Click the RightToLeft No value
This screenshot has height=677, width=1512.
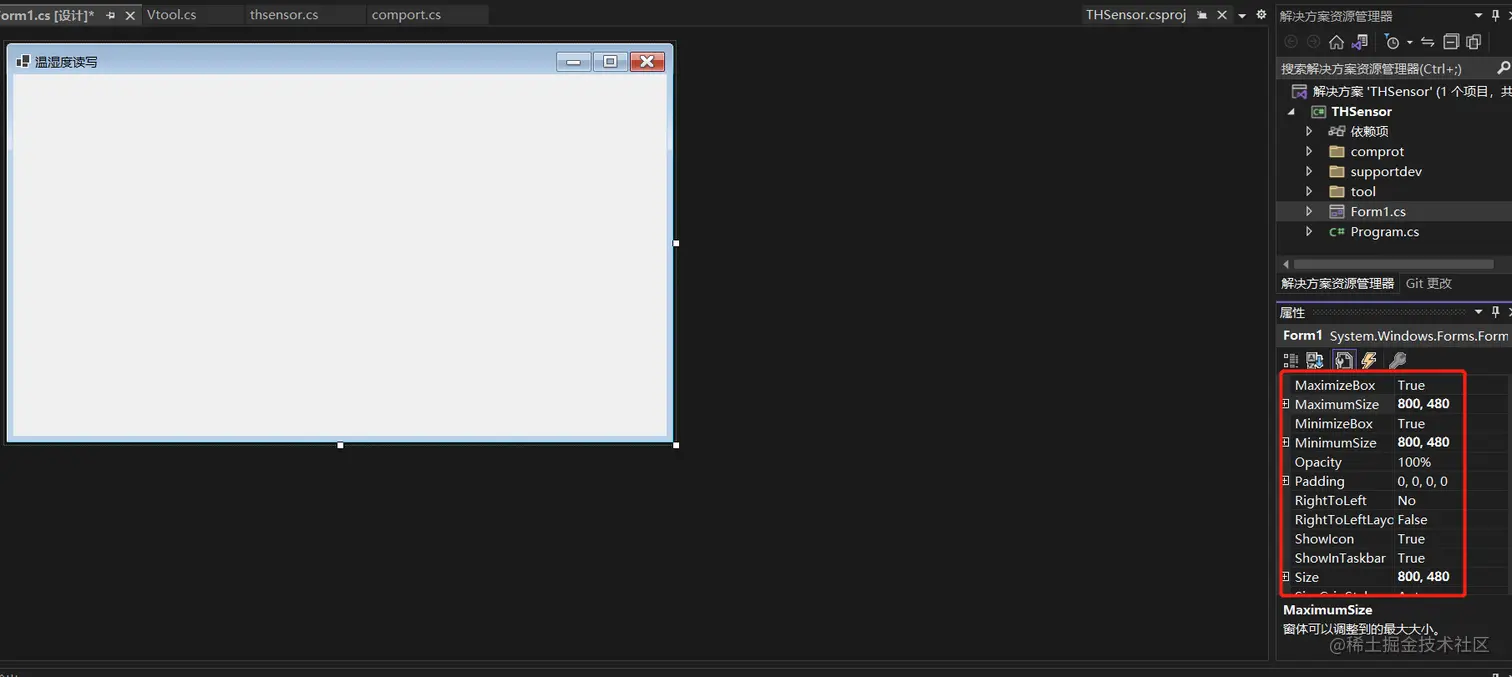coord(1406,500)
